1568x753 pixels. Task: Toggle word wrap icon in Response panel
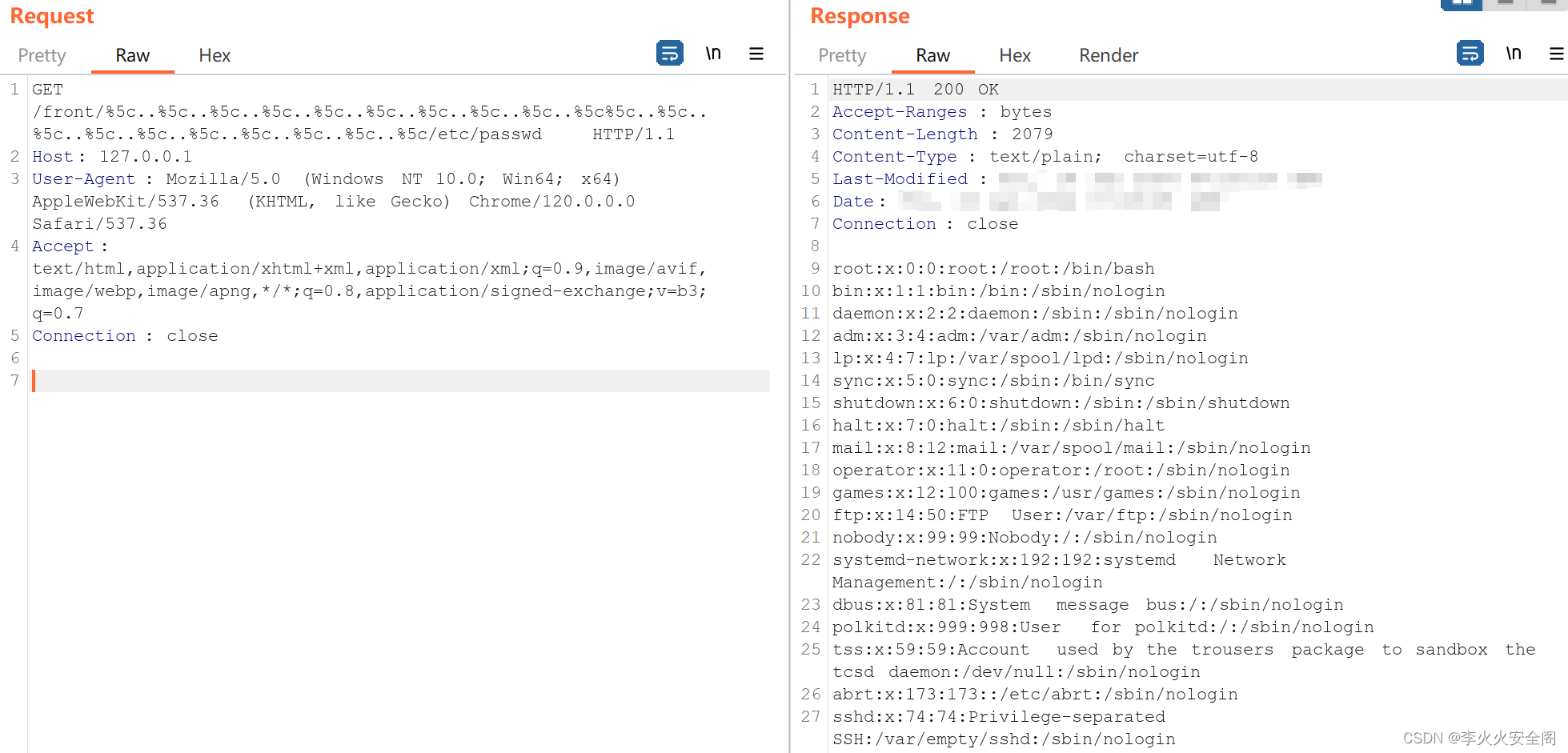1470,54
